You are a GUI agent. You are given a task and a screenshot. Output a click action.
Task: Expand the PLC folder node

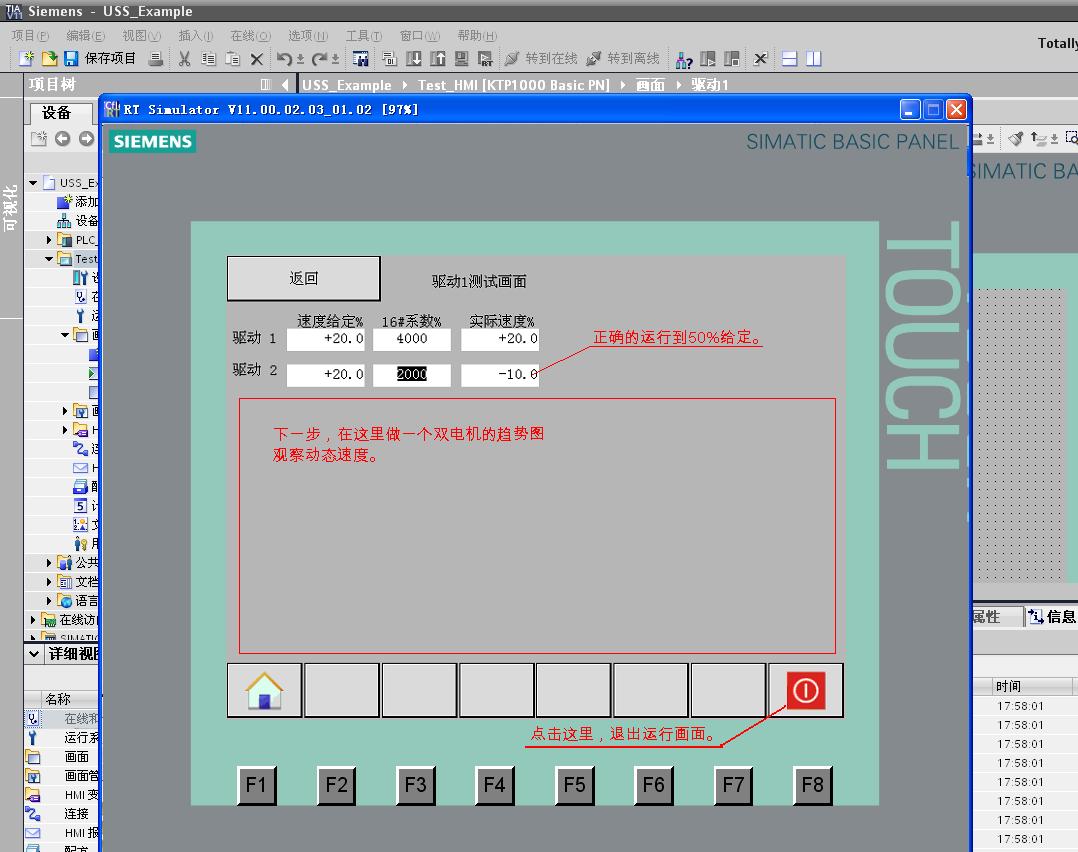coord(49,239)
